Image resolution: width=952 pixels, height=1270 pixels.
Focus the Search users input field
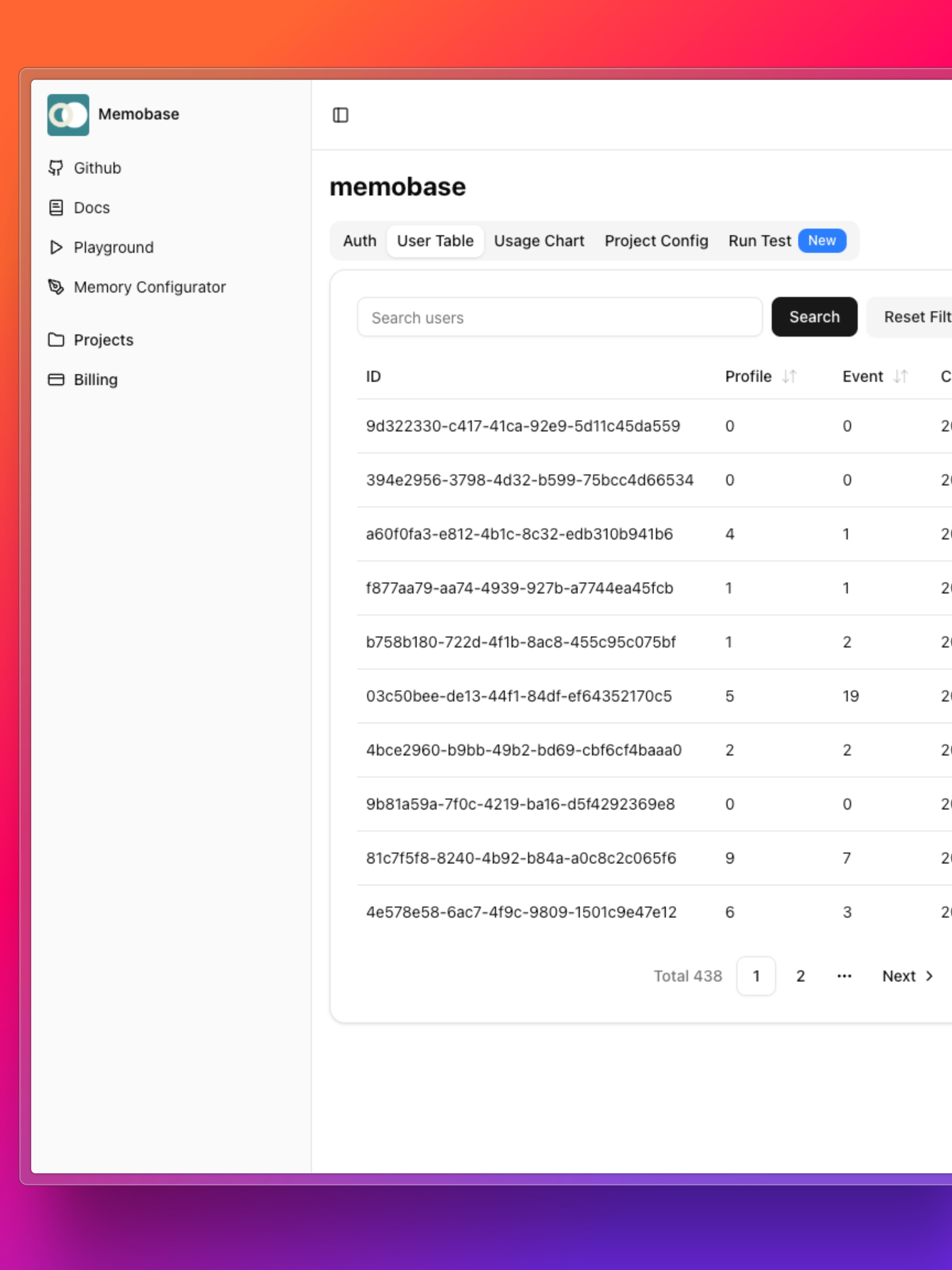(x=559, y=317)
